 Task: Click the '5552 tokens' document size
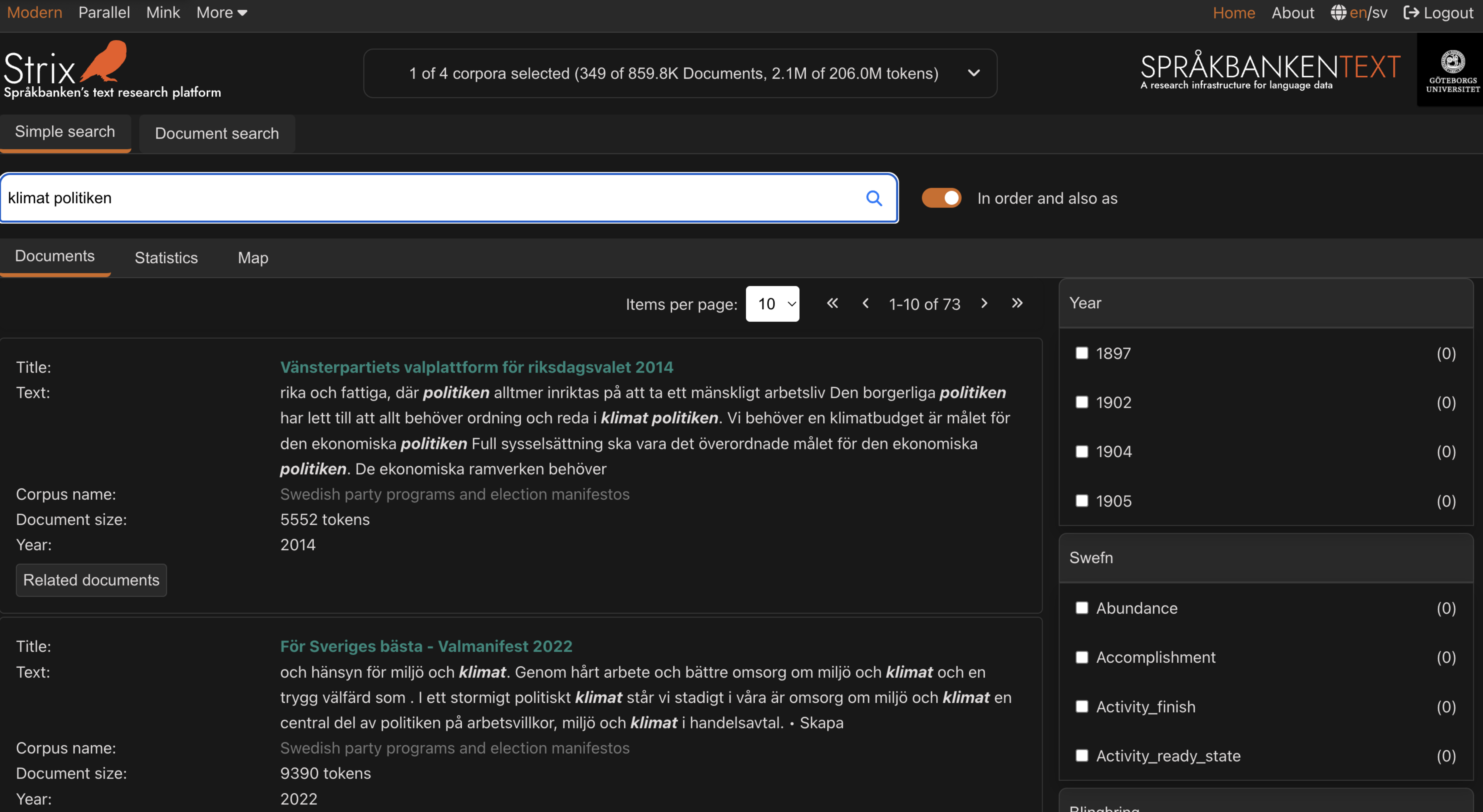coord(325,520)
